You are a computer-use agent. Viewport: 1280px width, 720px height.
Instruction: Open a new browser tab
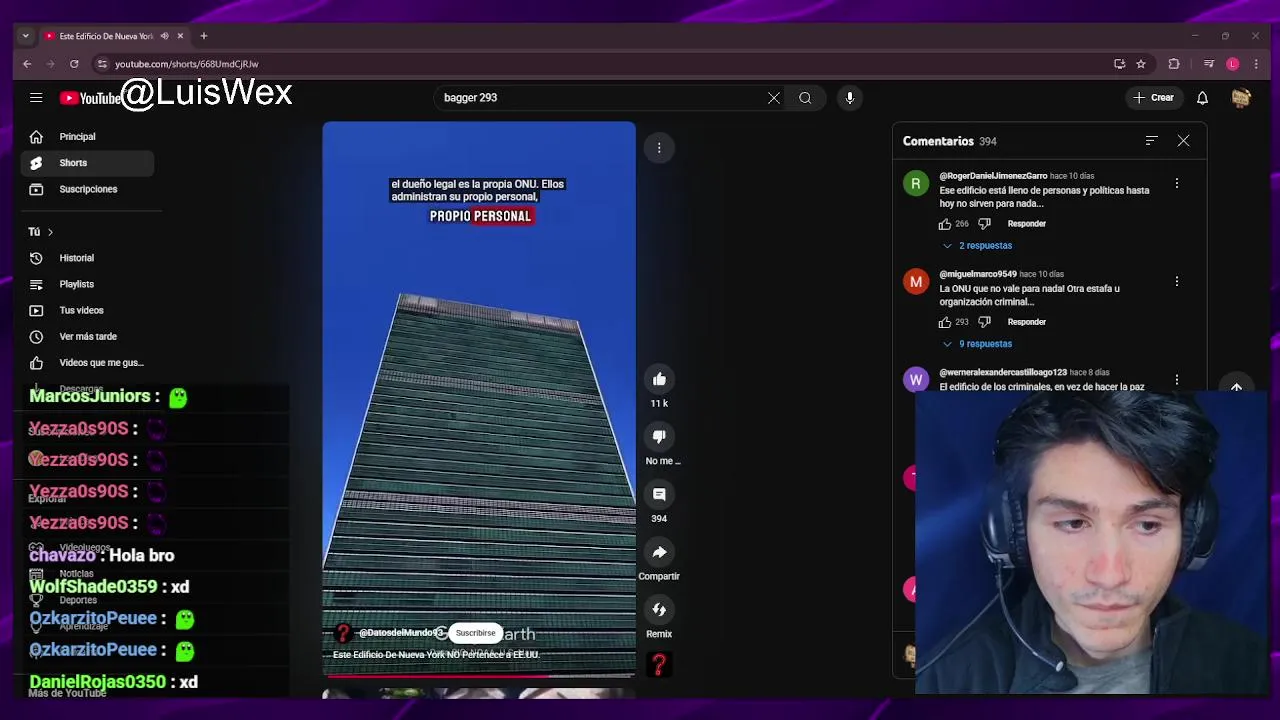coord(204,36)
